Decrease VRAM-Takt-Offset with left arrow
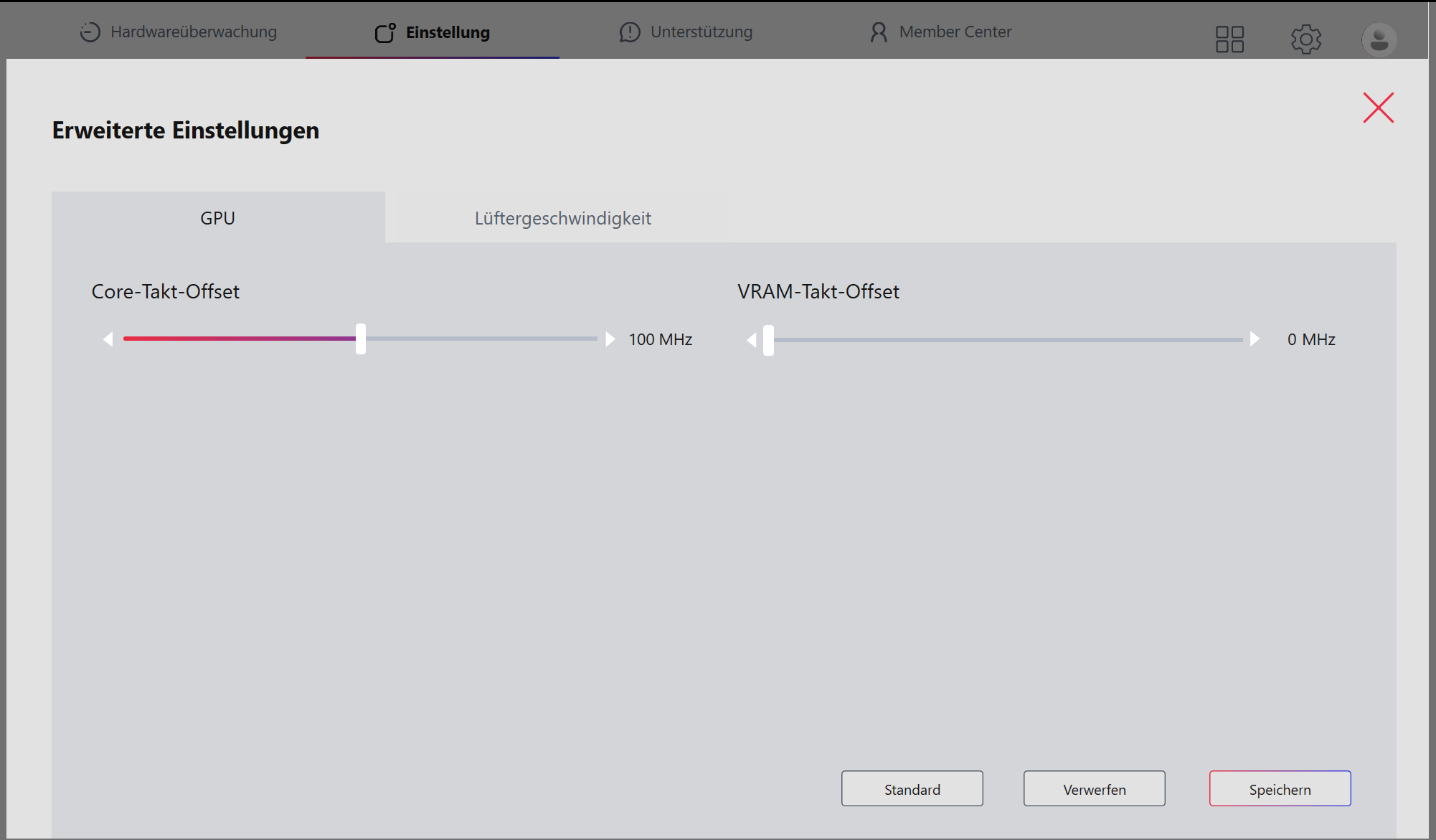1436x840 pixels. (751, 340)
